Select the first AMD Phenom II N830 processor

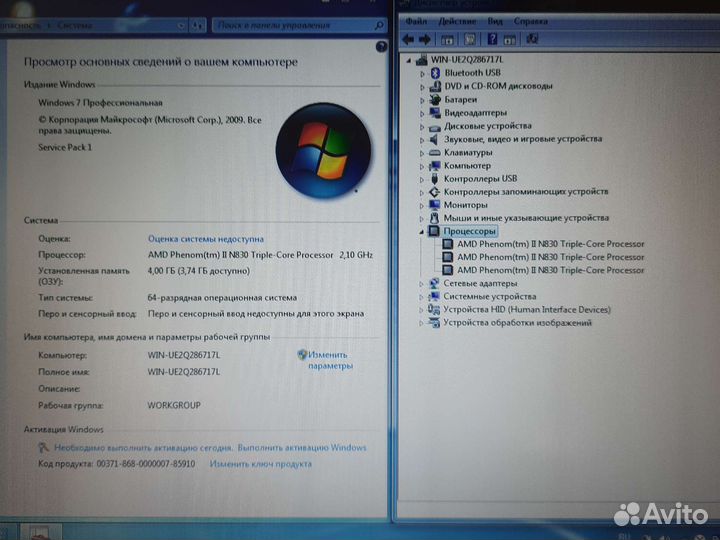point(550,244)
